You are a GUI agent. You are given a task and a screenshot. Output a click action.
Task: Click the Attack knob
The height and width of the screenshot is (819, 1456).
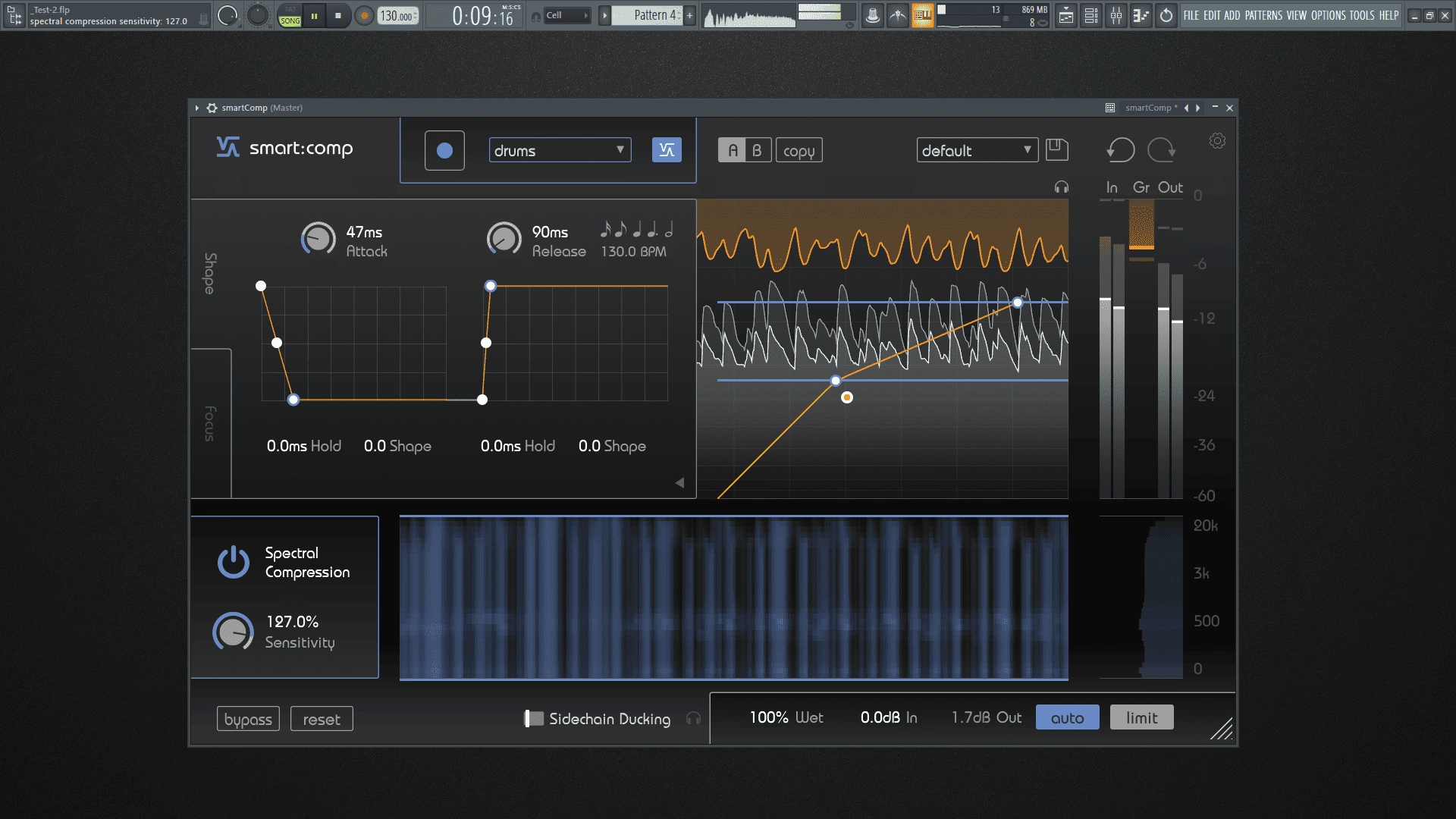(x=318, y=239)
